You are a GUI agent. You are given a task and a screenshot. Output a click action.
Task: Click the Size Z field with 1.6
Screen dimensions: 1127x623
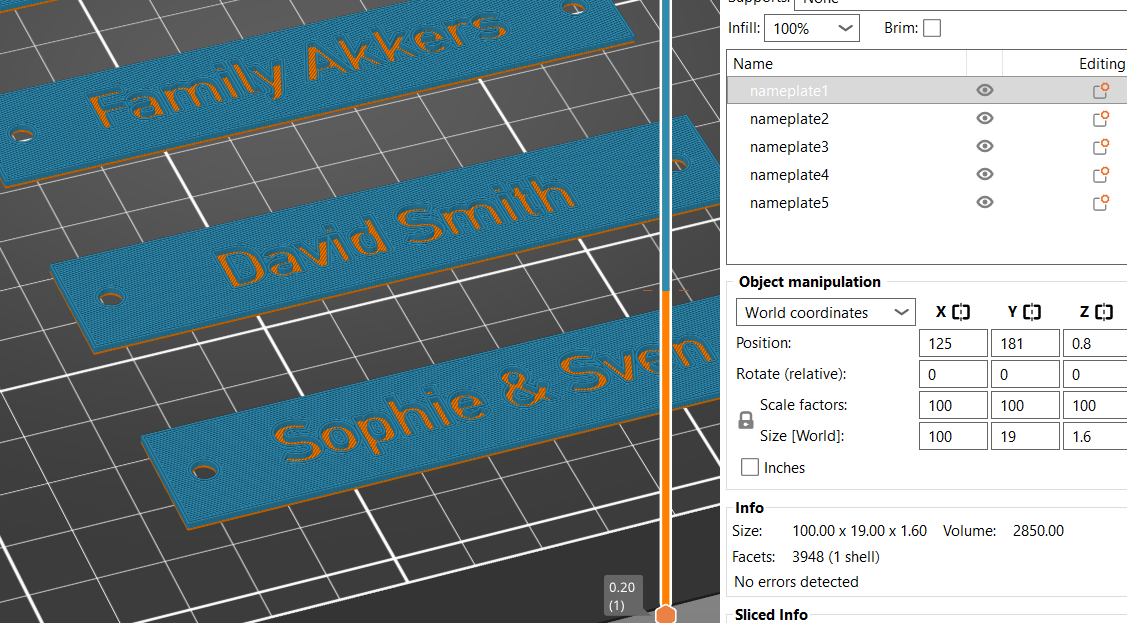tap(1095, 436)
